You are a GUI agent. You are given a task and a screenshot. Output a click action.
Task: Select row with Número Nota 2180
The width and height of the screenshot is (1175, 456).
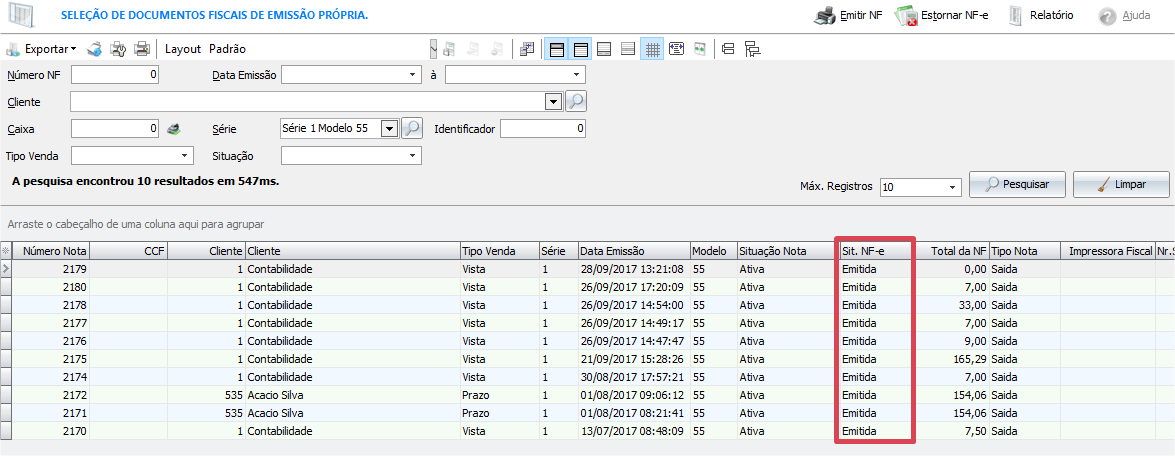[x=587, y=287]
